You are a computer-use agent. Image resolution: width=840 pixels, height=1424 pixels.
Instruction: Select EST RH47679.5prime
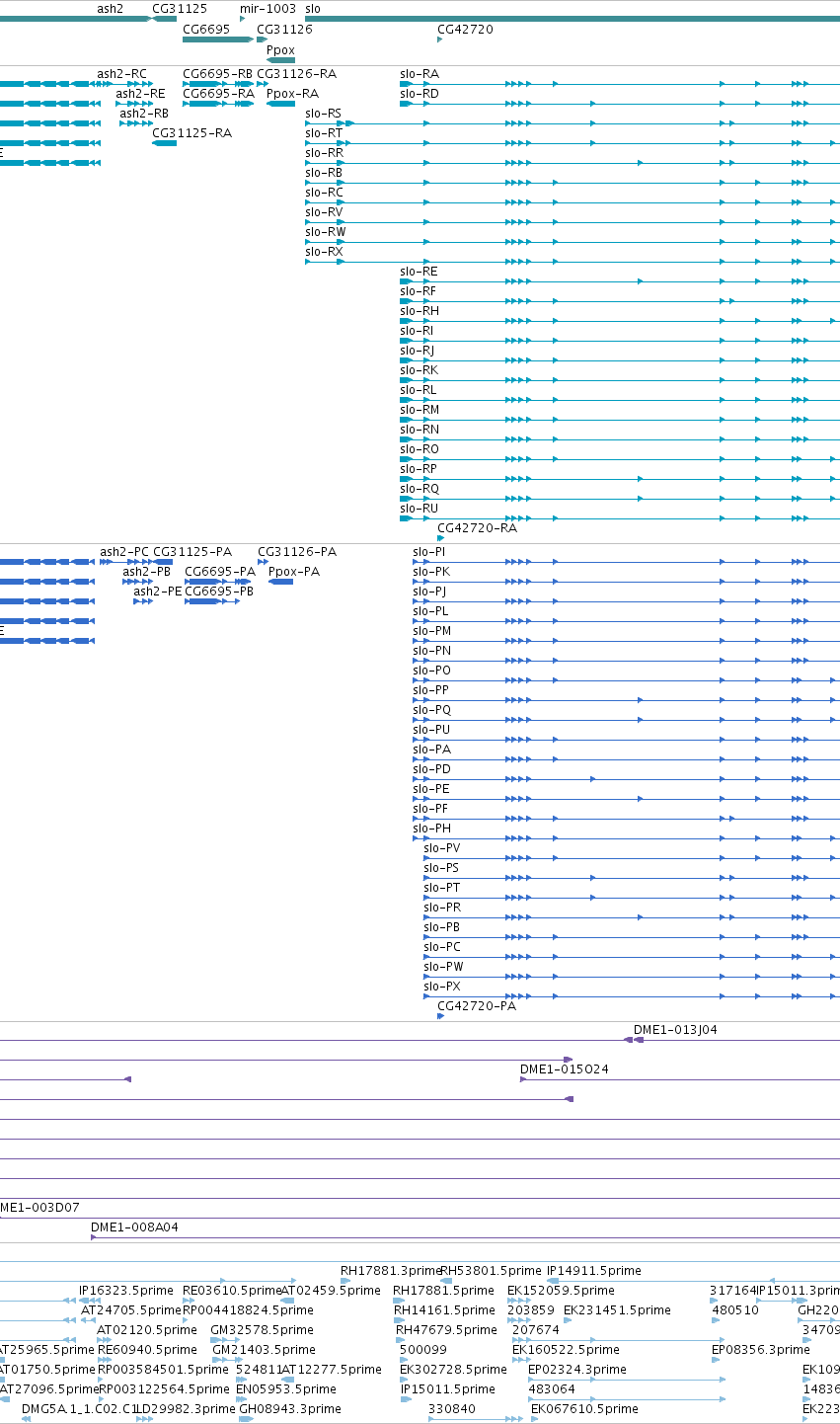coord(446,1330)
